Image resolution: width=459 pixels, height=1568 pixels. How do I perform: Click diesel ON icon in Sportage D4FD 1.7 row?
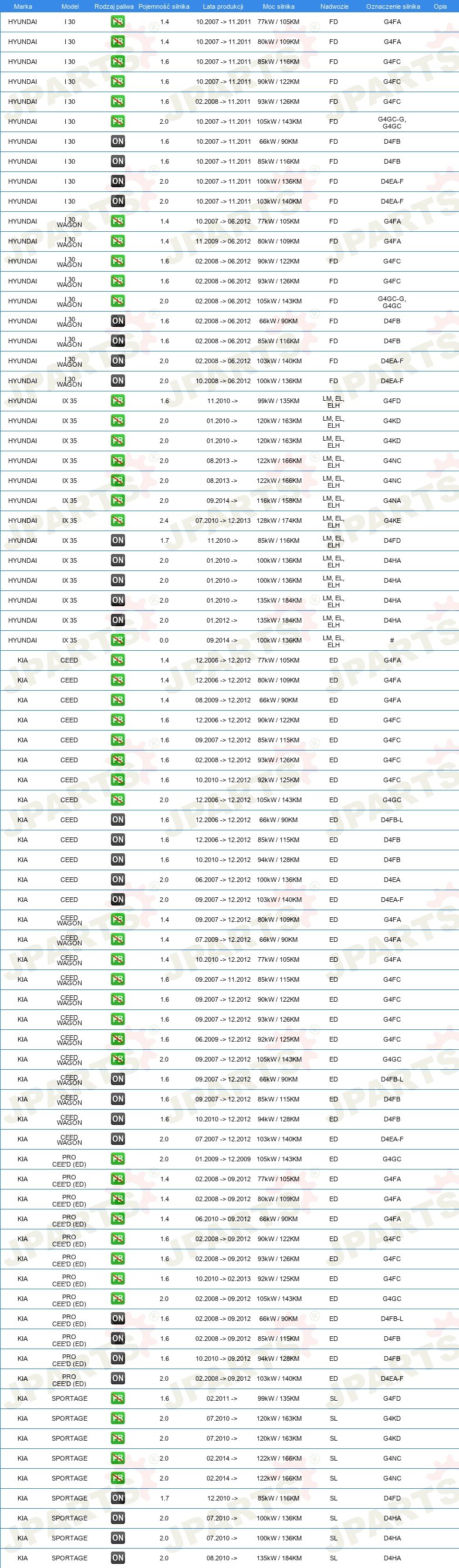click(x=117, y=1498)
